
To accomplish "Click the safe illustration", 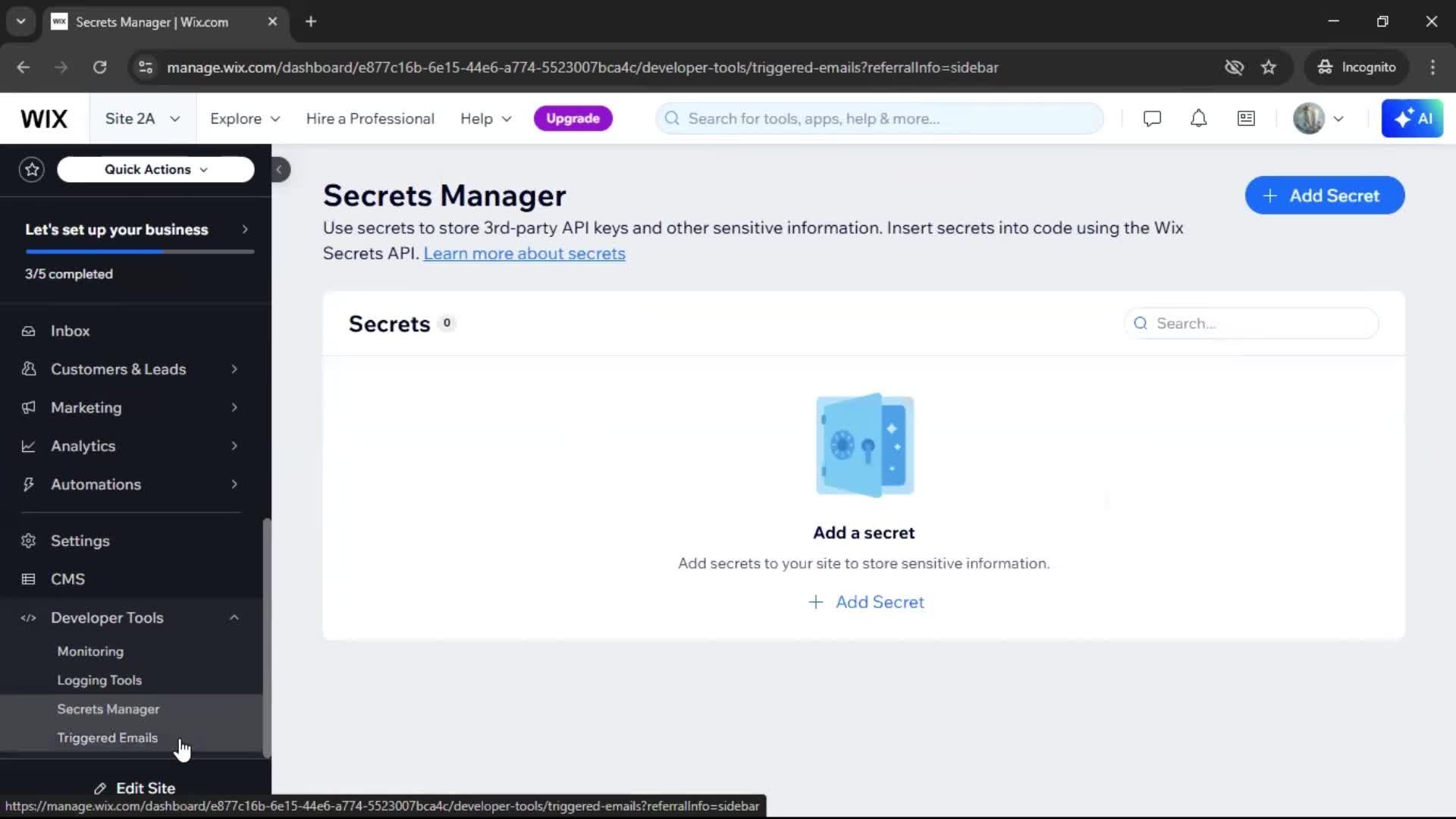I will pos(864,445).
